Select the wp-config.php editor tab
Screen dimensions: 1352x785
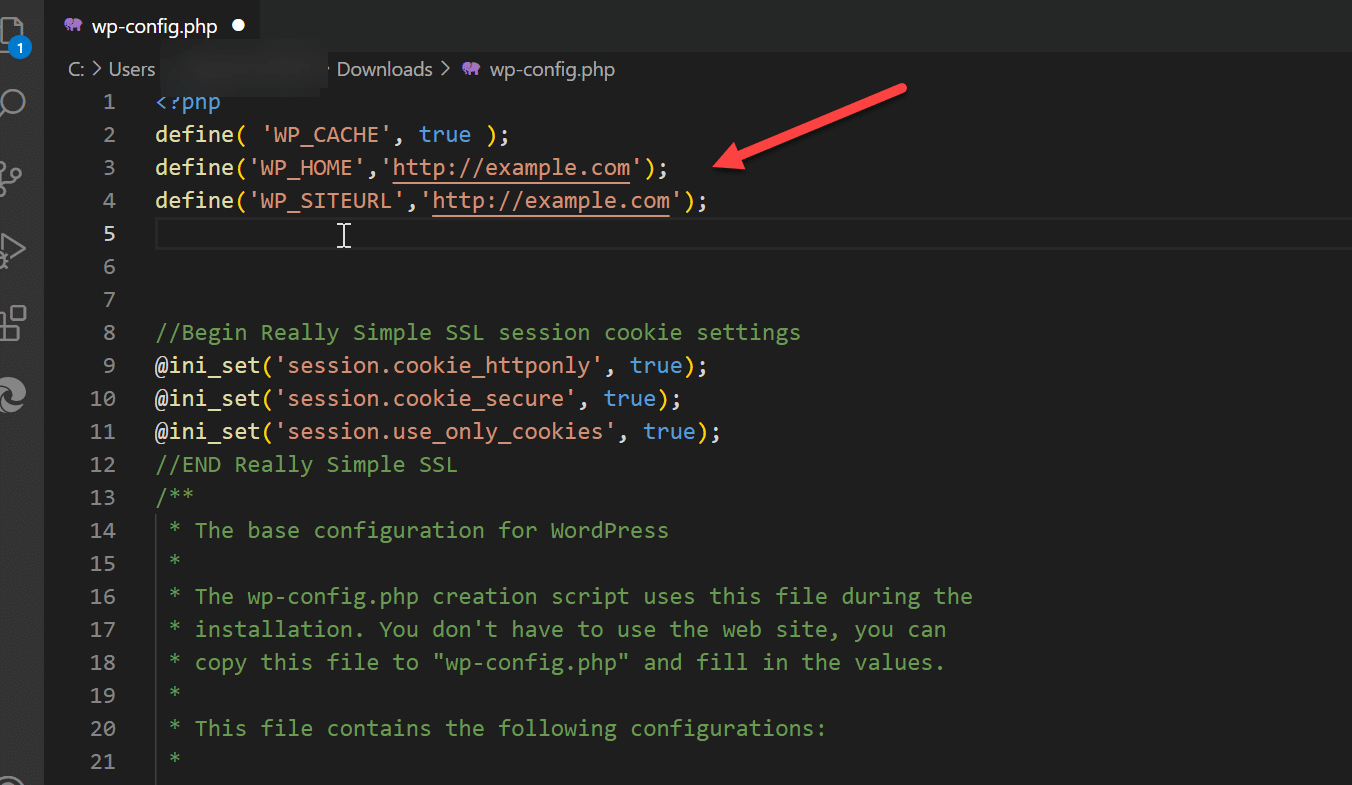tap(154, 27)
